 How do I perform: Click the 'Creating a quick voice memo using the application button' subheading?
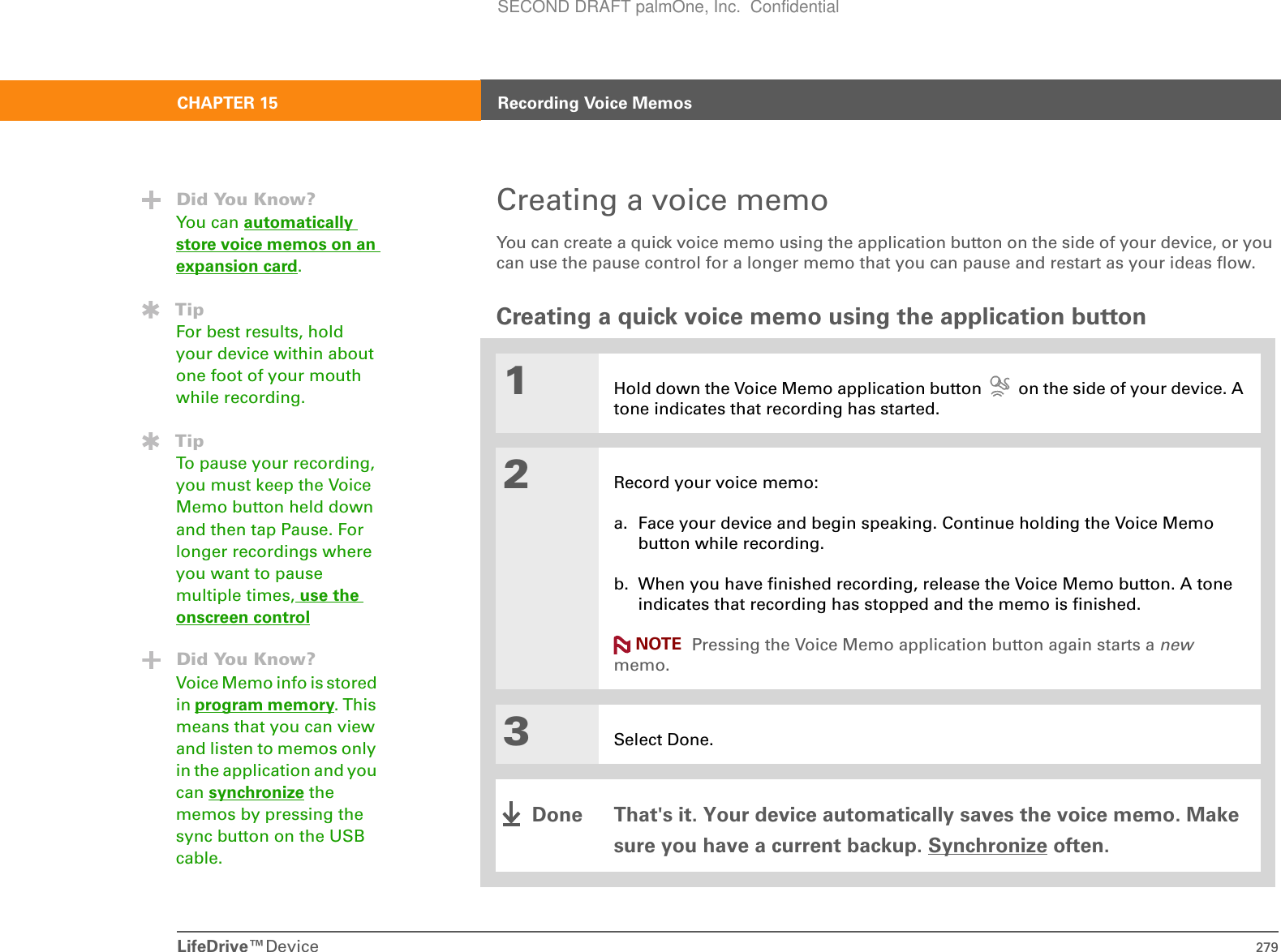point(821,316)
